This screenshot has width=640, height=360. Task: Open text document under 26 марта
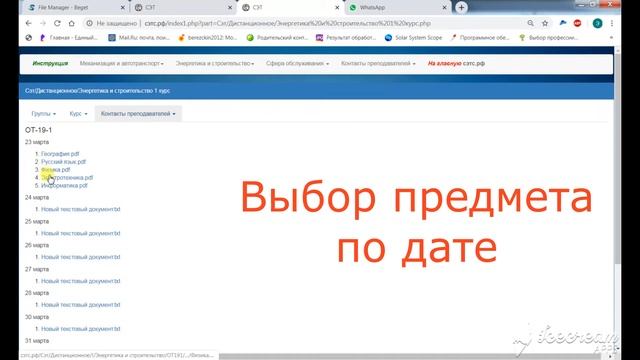click(x=81, y=257)
